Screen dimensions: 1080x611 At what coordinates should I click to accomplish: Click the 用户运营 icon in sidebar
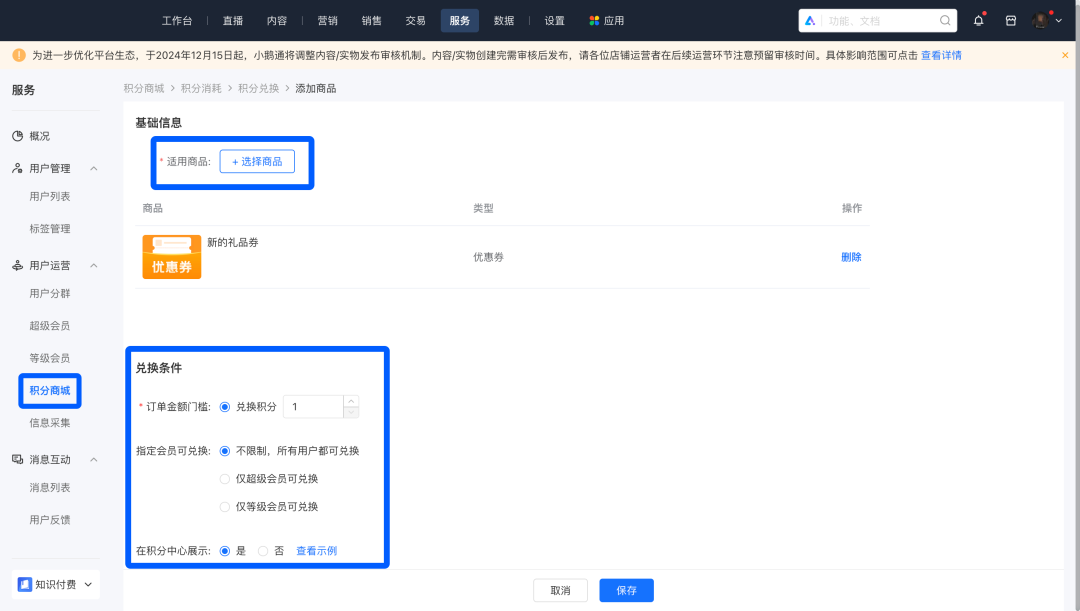coord(18,265)
